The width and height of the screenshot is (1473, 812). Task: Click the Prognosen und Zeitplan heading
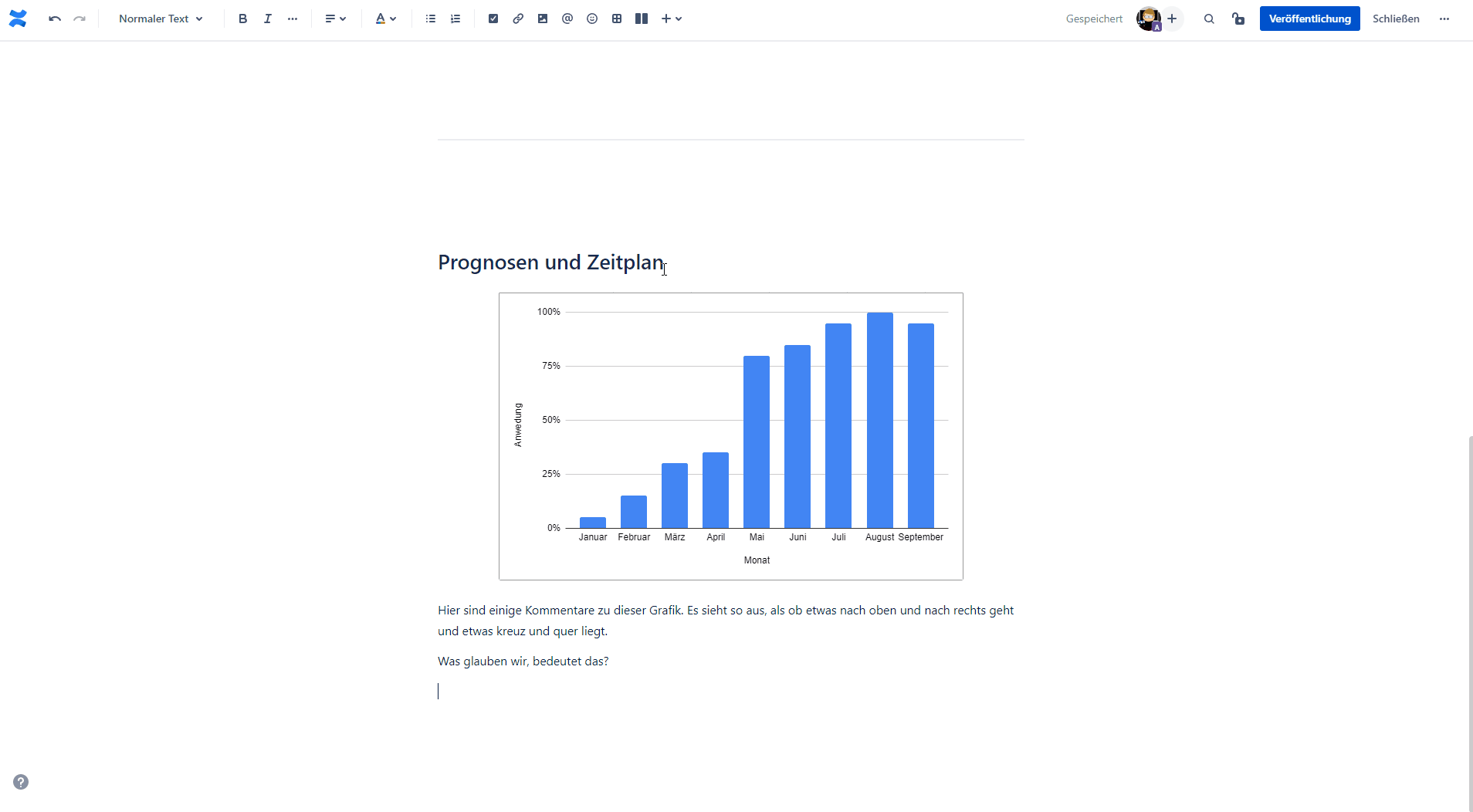550,262
